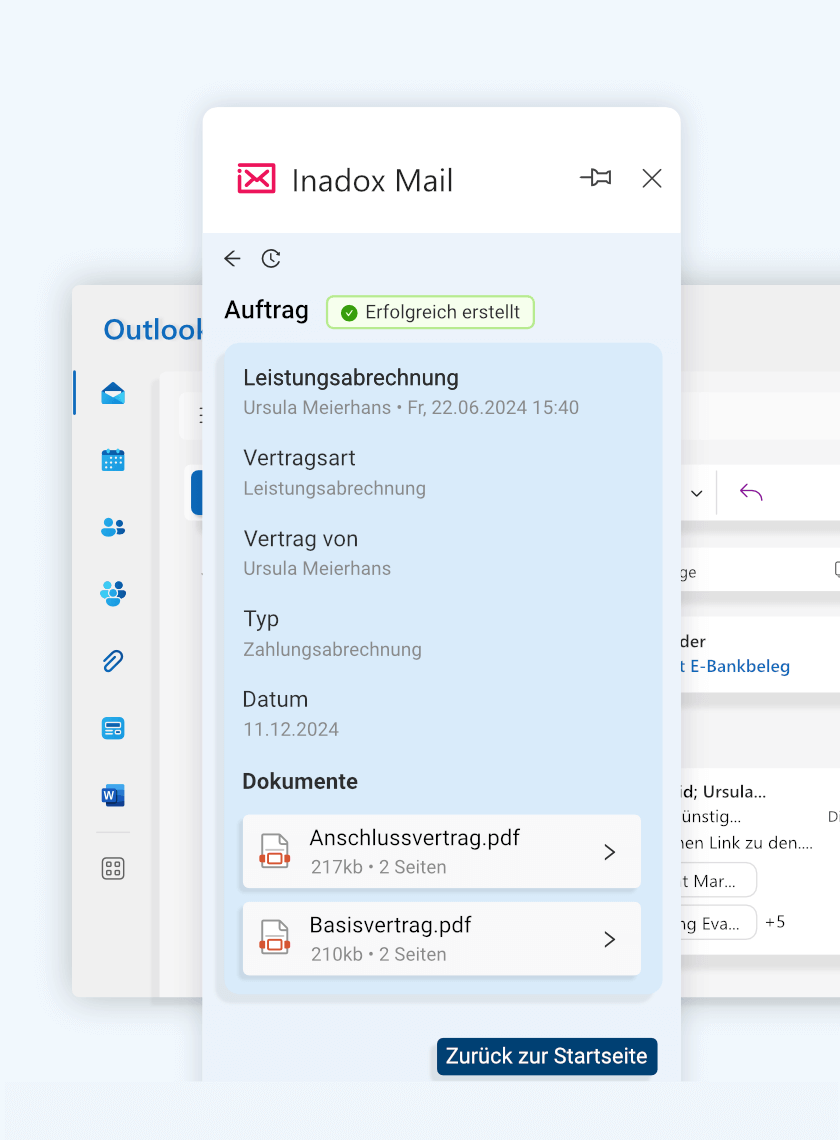Click Zurück zur Startseite button
The width and height of the screenshot is (840, 1140).
pos(547,1056)
